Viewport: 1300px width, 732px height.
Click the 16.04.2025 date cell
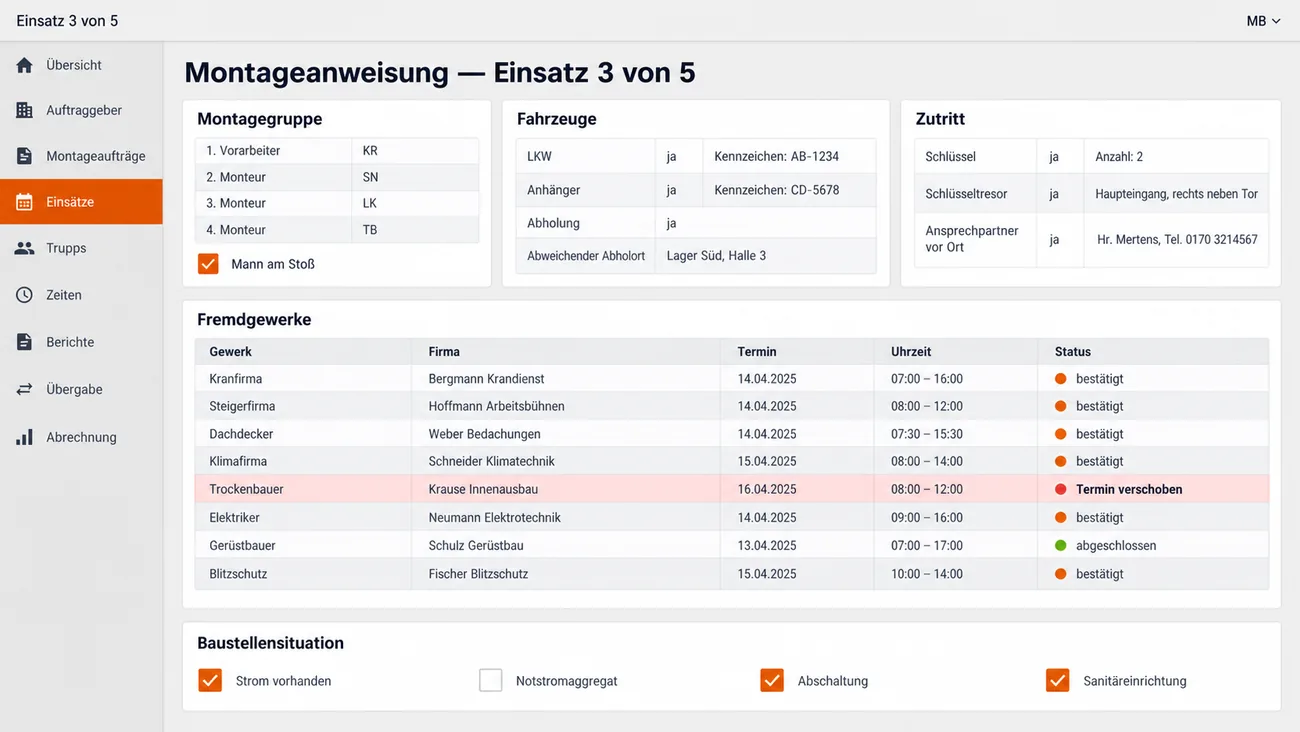point(797,489)
